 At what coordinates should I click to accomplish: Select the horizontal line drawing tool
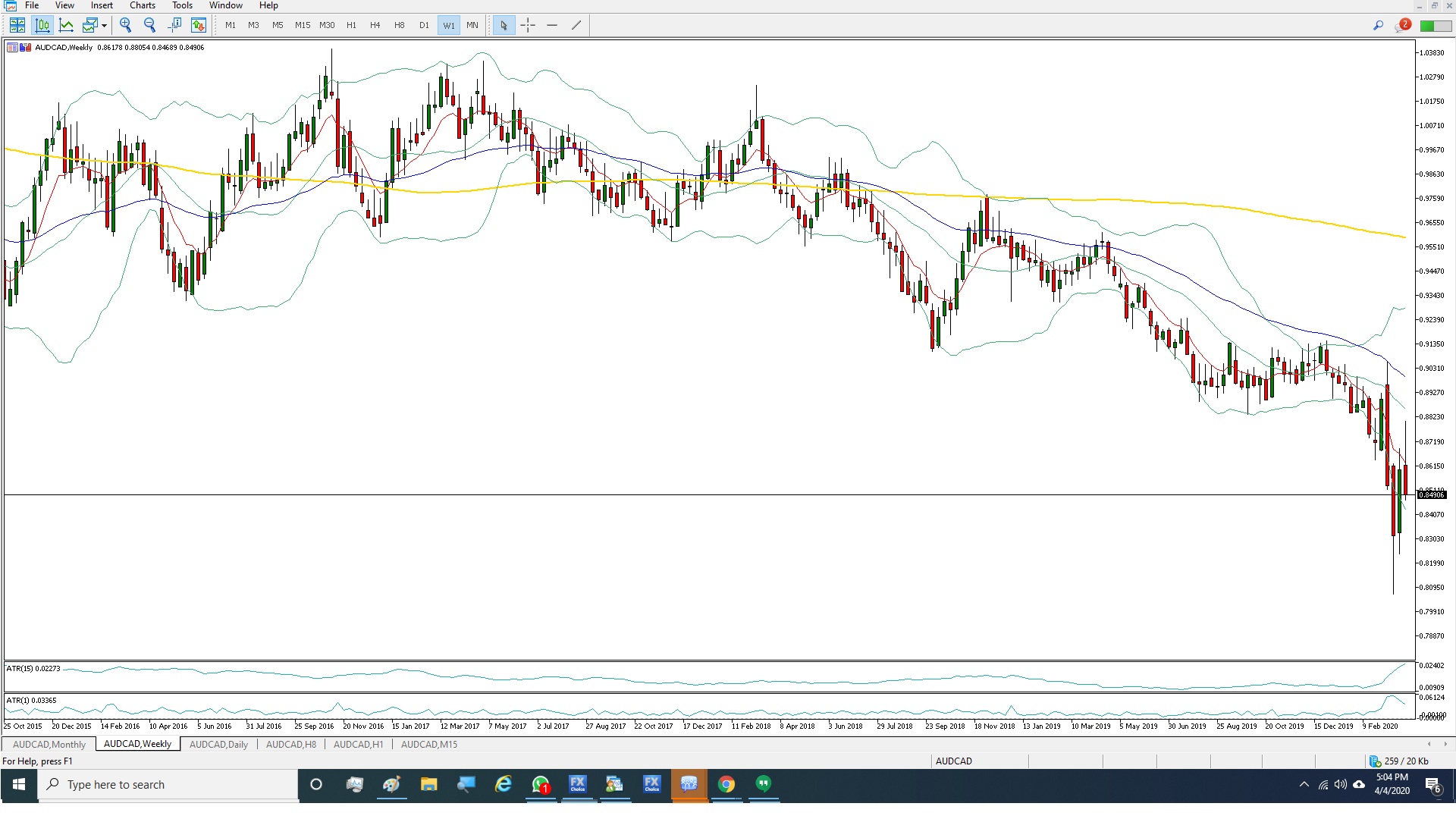tap(552, 25)
